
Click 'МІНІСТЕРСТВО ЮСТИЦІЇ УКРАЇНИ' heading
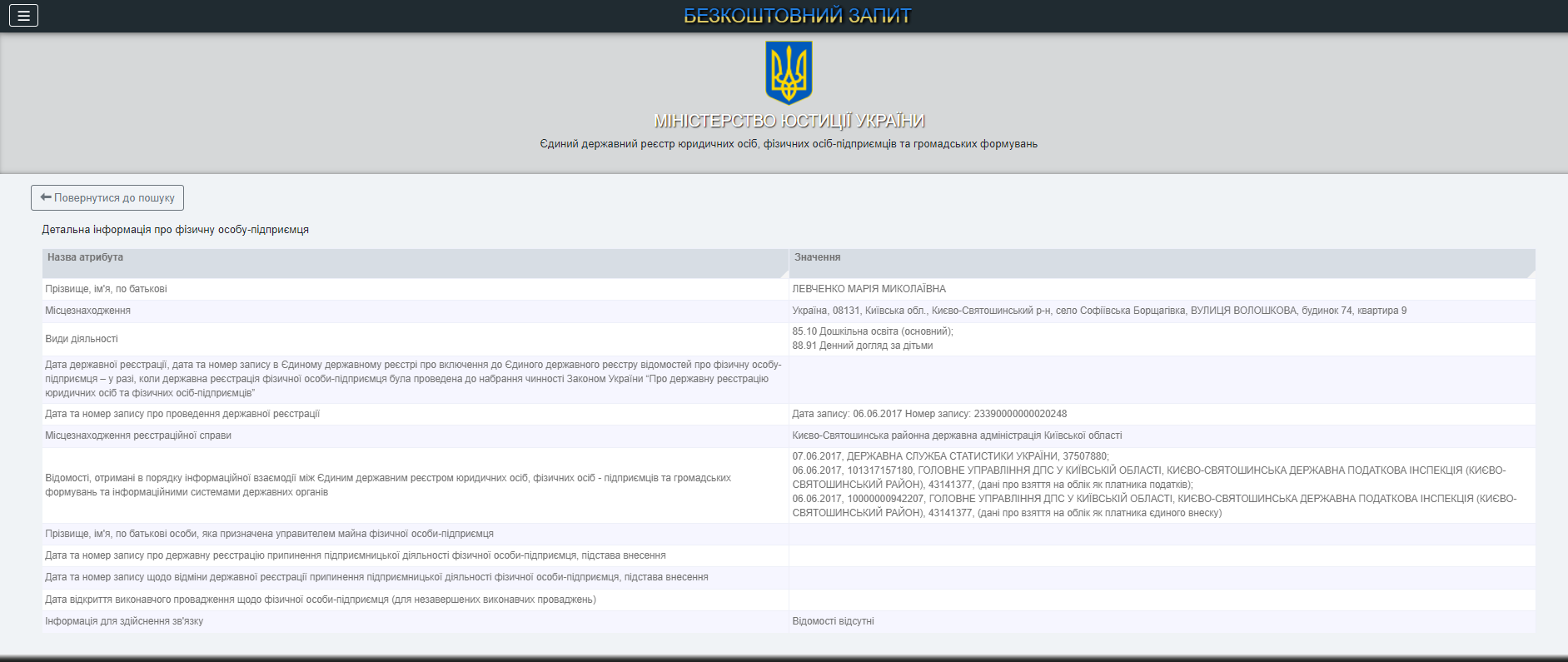pos(789,121)
